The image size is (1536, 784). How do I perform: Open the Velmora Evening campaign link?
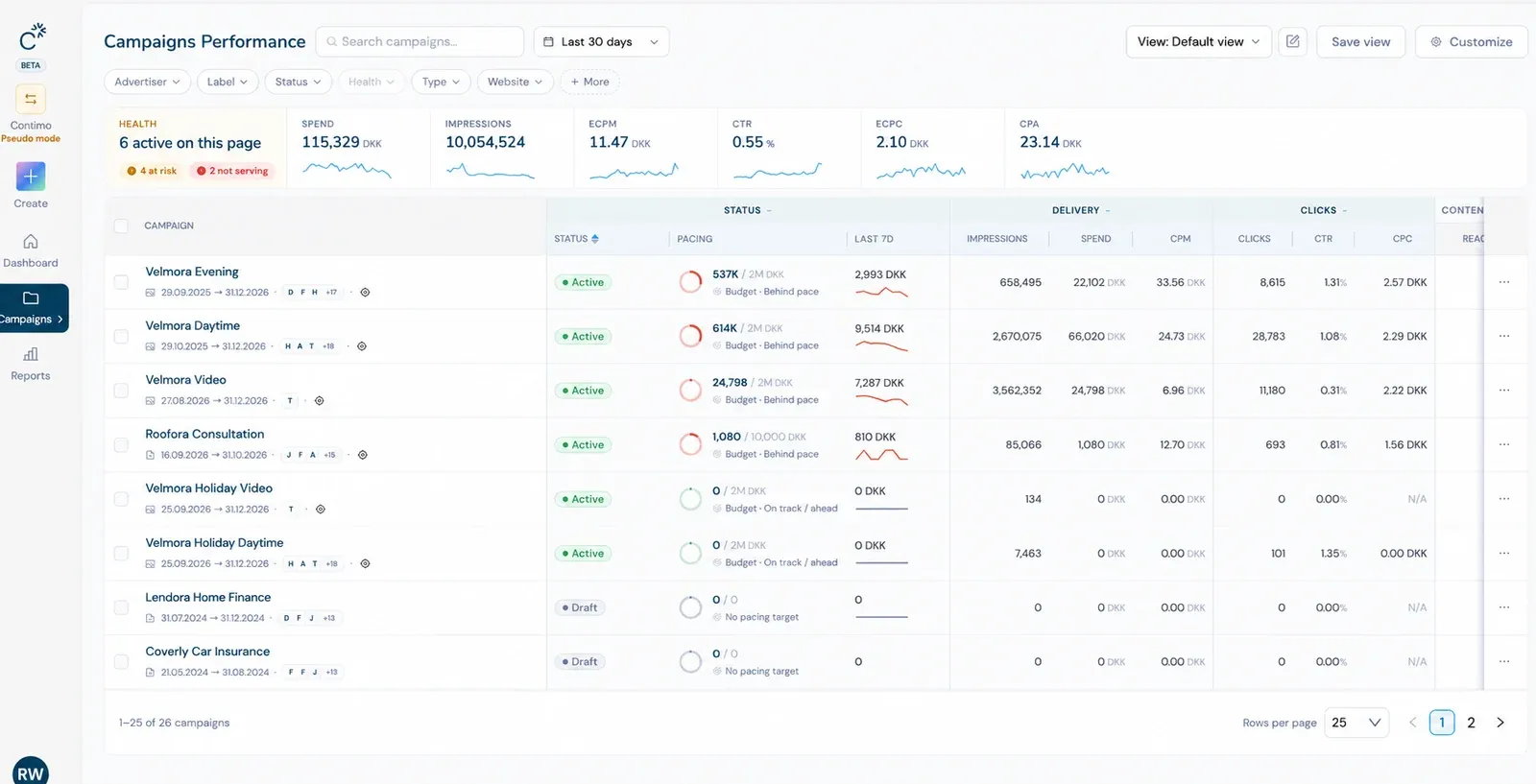click(192, 272)
